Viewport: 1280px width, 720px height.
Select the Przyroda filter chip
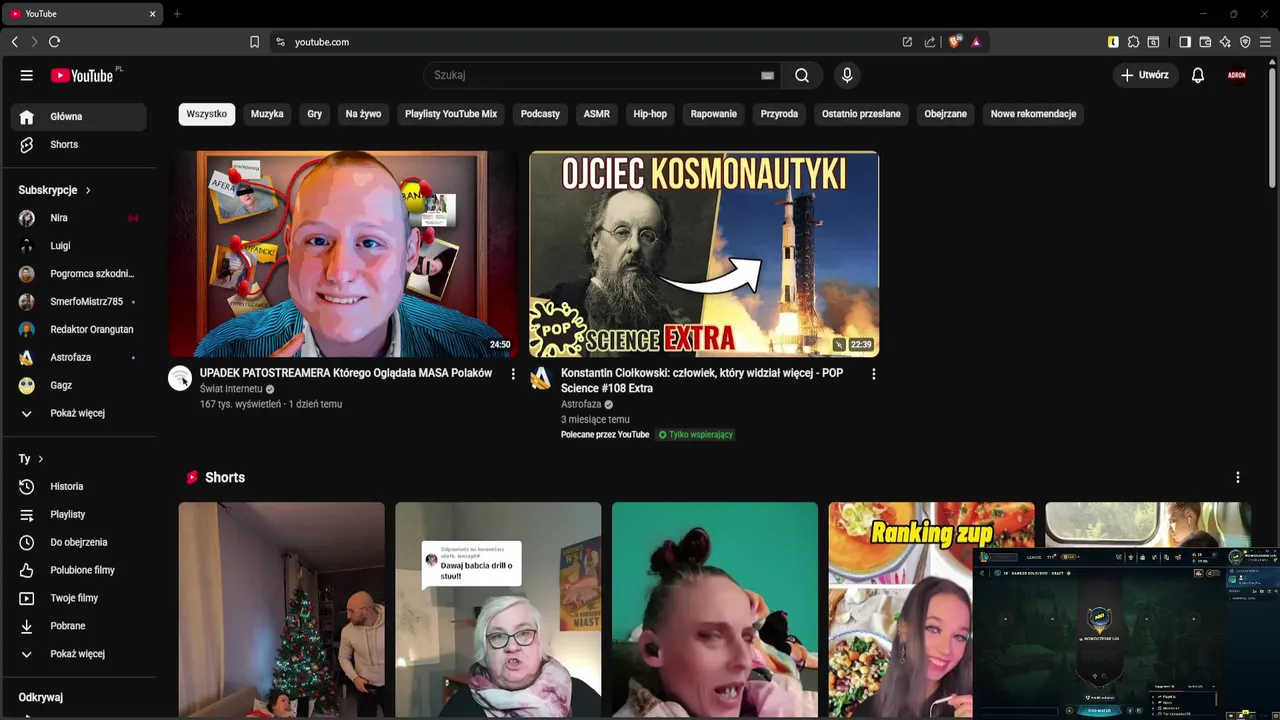pos(779,114)
